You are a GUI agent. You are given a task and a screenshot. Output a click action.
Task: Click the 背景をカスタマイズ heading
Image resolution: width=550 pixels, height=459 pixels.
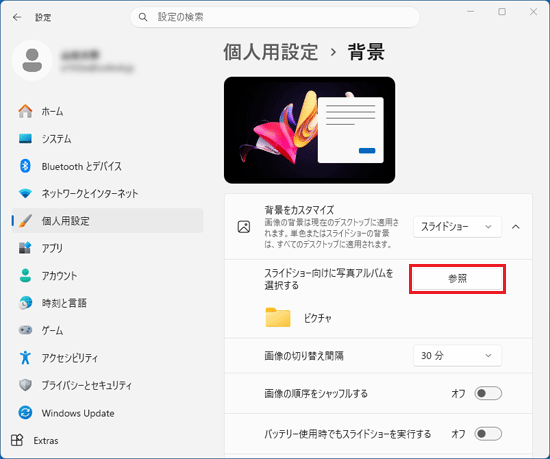pos(299,210)
